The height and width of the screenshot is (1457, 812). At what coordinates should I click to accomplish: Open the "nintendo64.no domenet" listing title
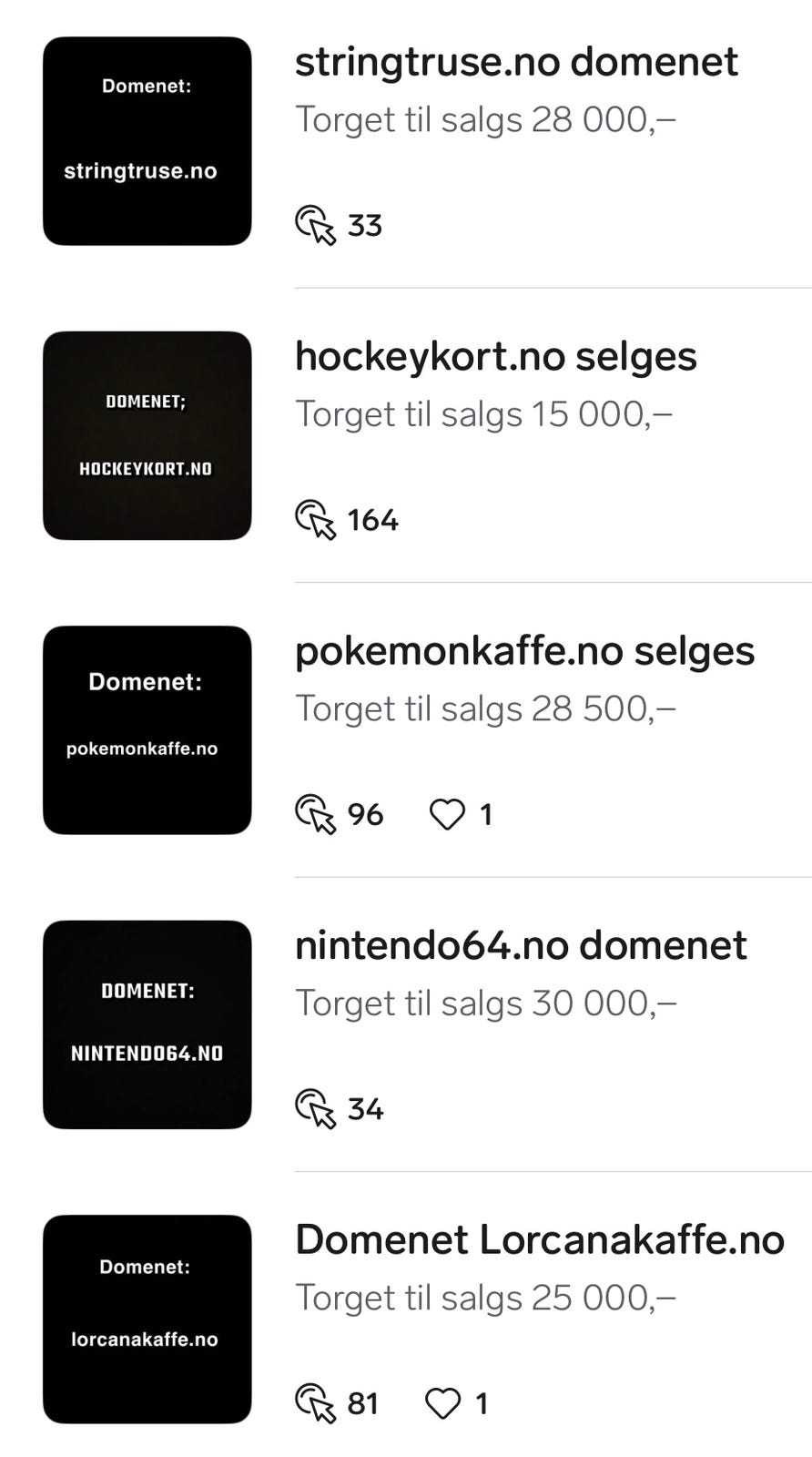pyautogui.click(x=521, y=945)
